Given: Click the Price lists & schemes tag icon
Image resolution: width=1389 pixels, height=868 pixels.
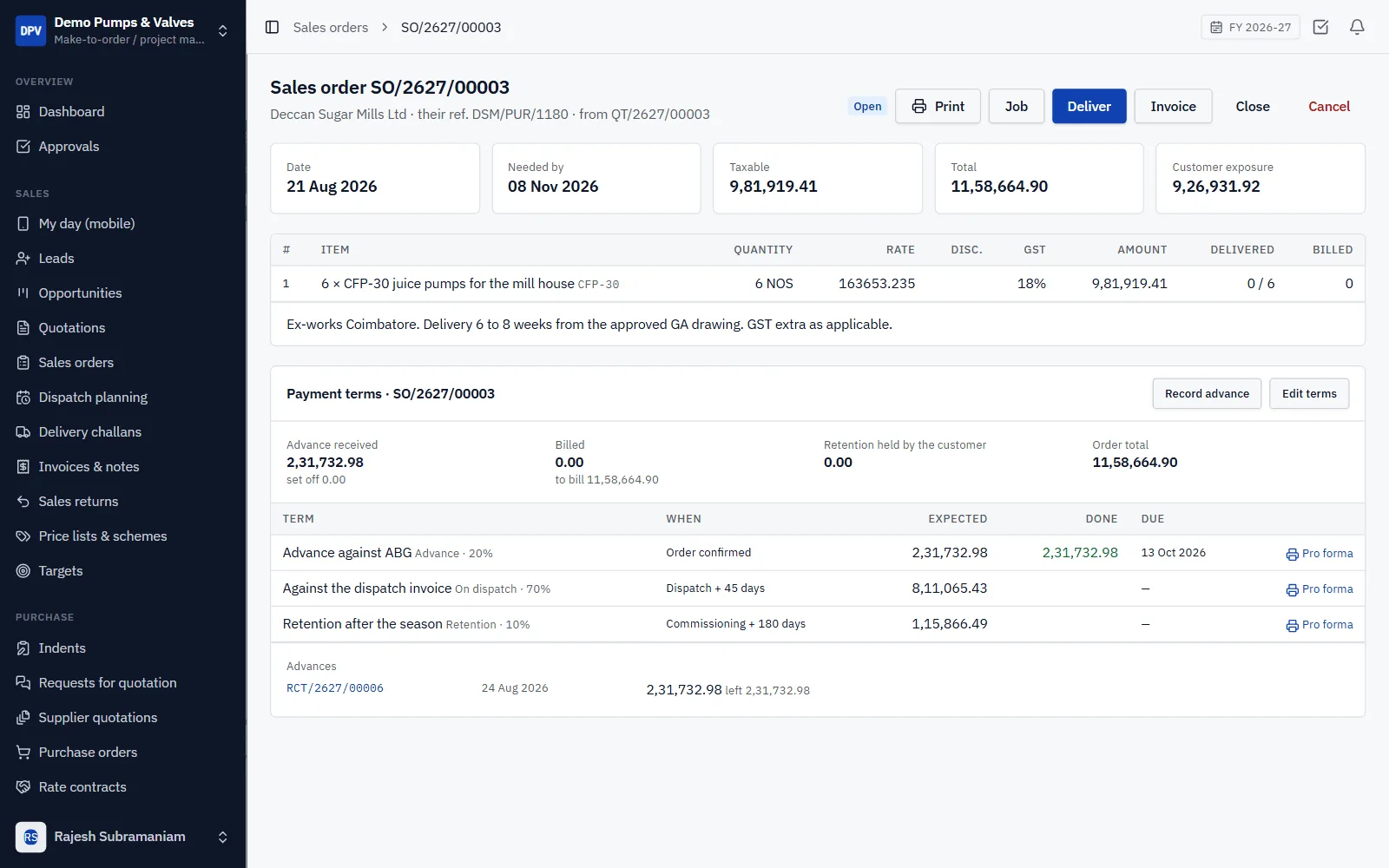Looking at the screenshot, I should tap(23, 536).
